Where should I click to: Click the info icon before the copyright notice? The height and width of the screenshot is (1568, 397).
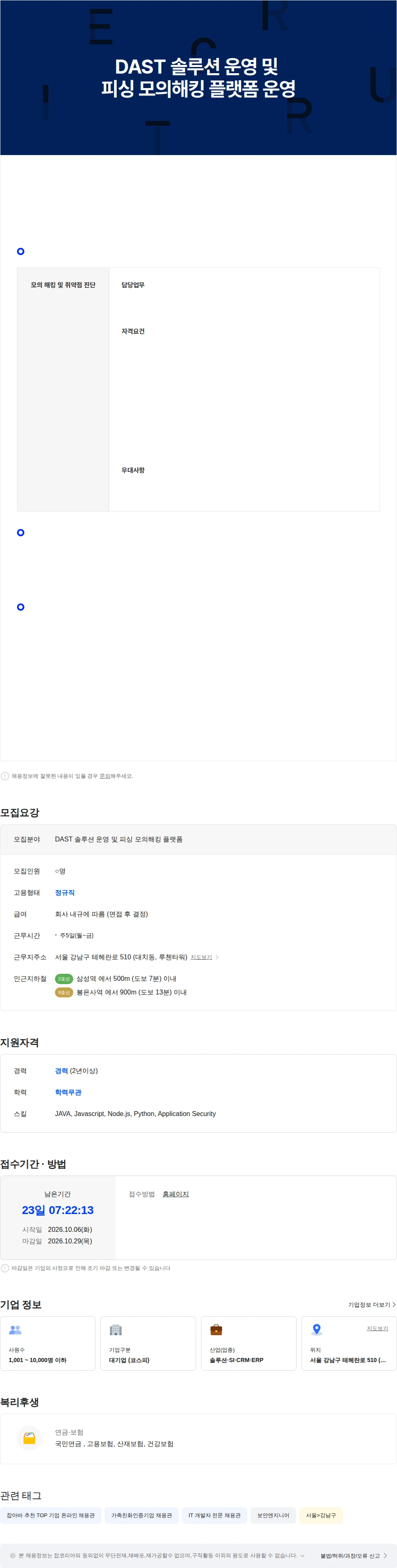13,1555
